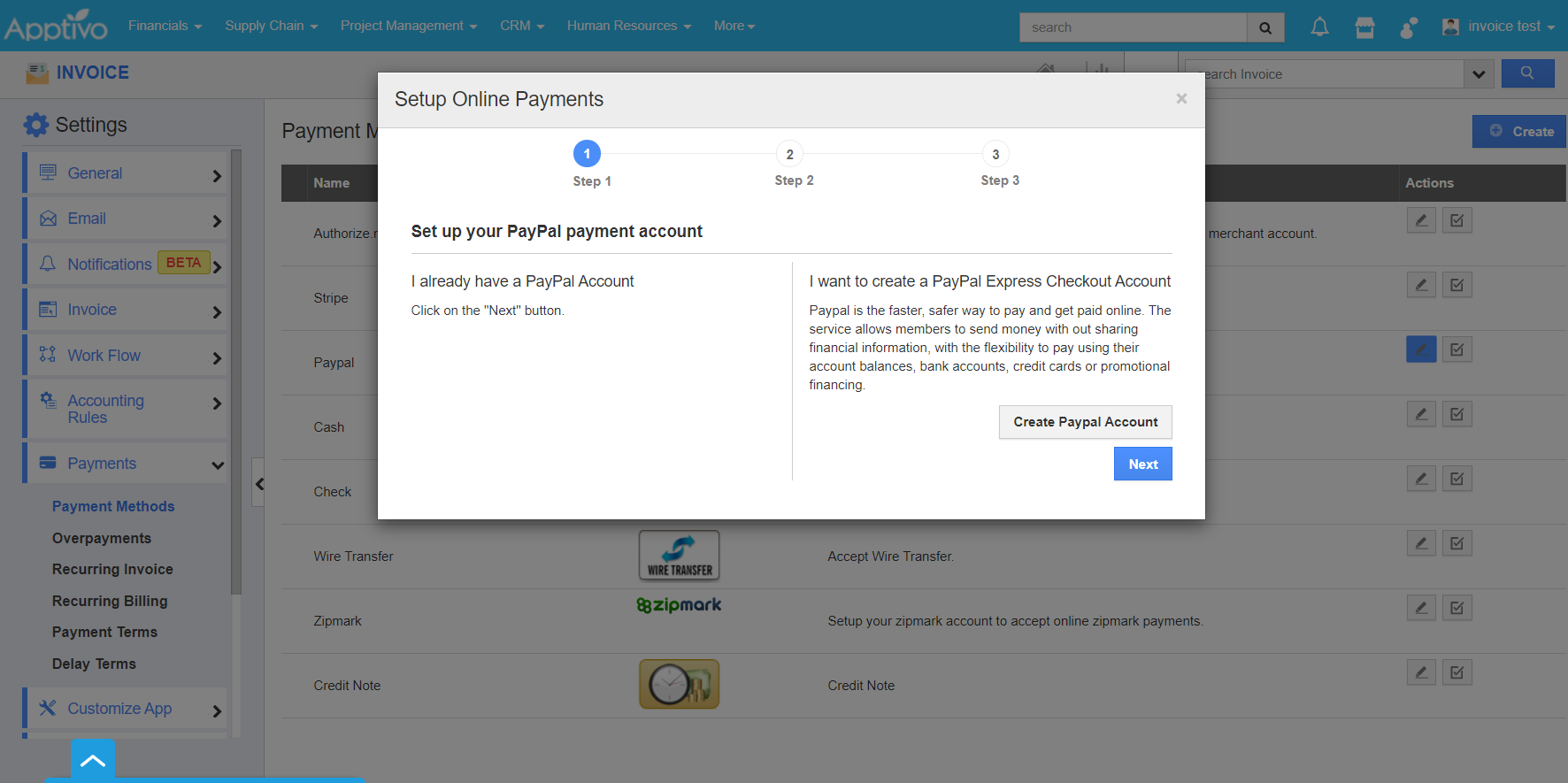Open the app store icon in top bar
Viewport: 1568px width, 783px height.
[x=1364, y=27]
